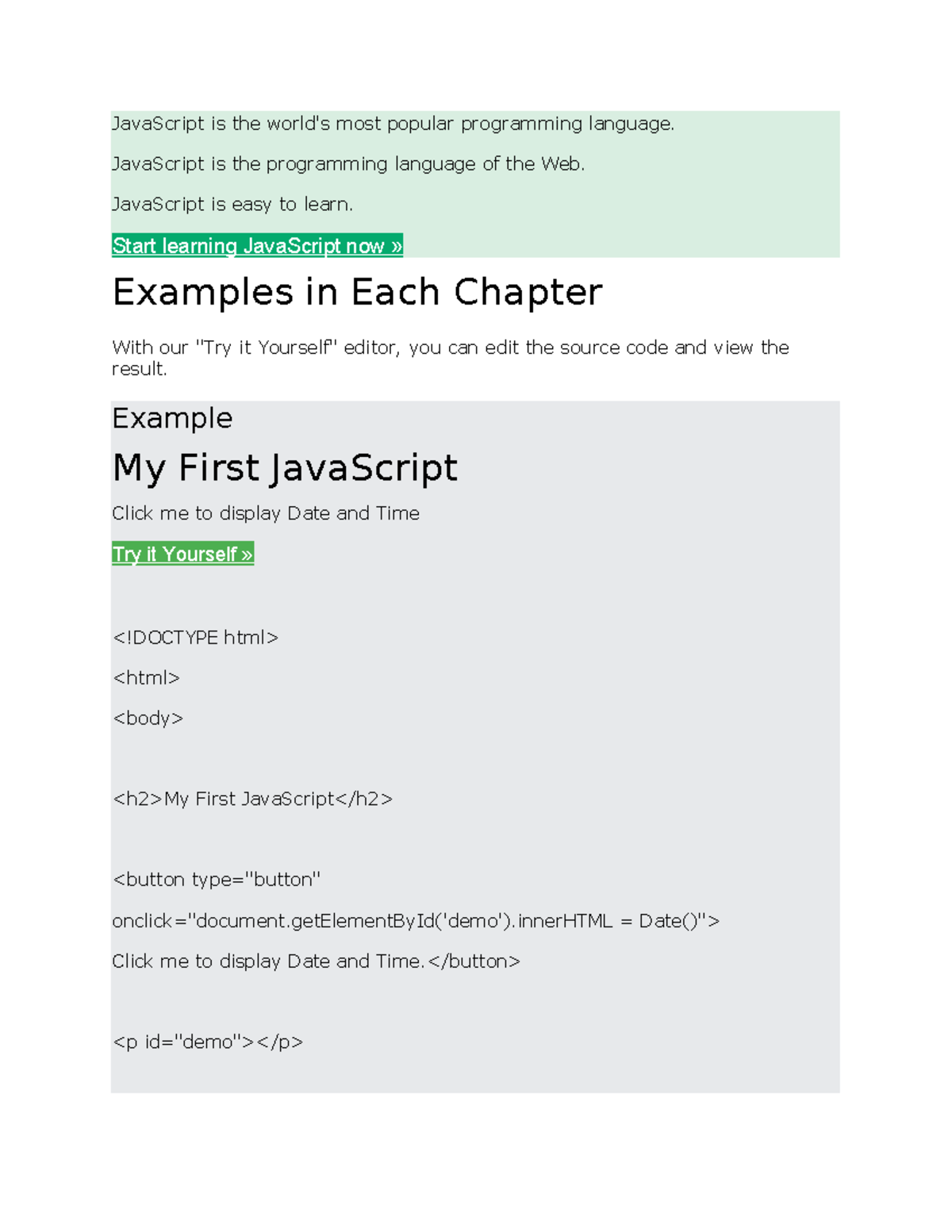952x1232 pixels.
Task: Click the paragraph starting With our Try it Yourself editor
Action: tap(450, 348)
